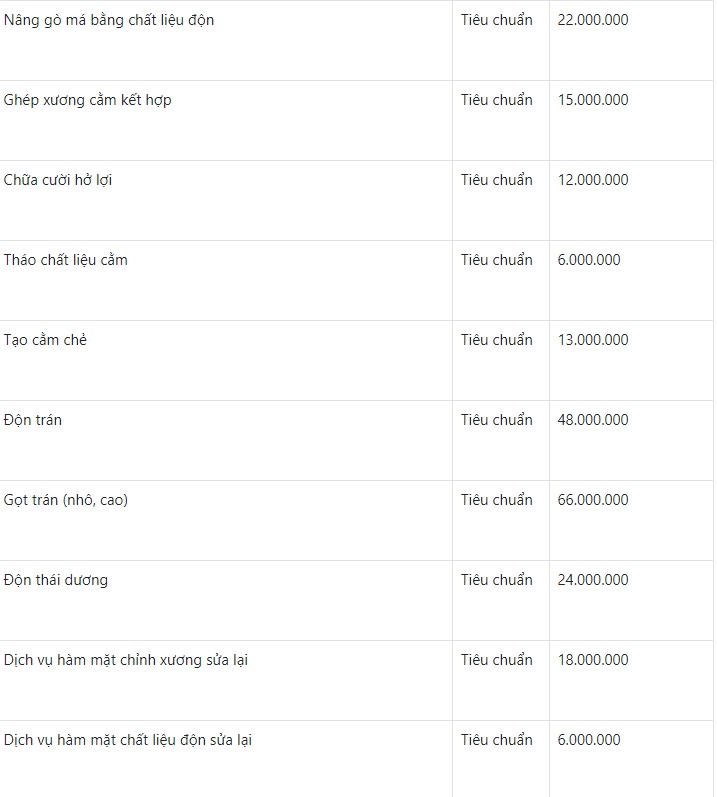The image size is (717, 797).
Task: Click the 6.000.000 price for Tháo chất liệu cằm
Action: [x=589, y=260]
